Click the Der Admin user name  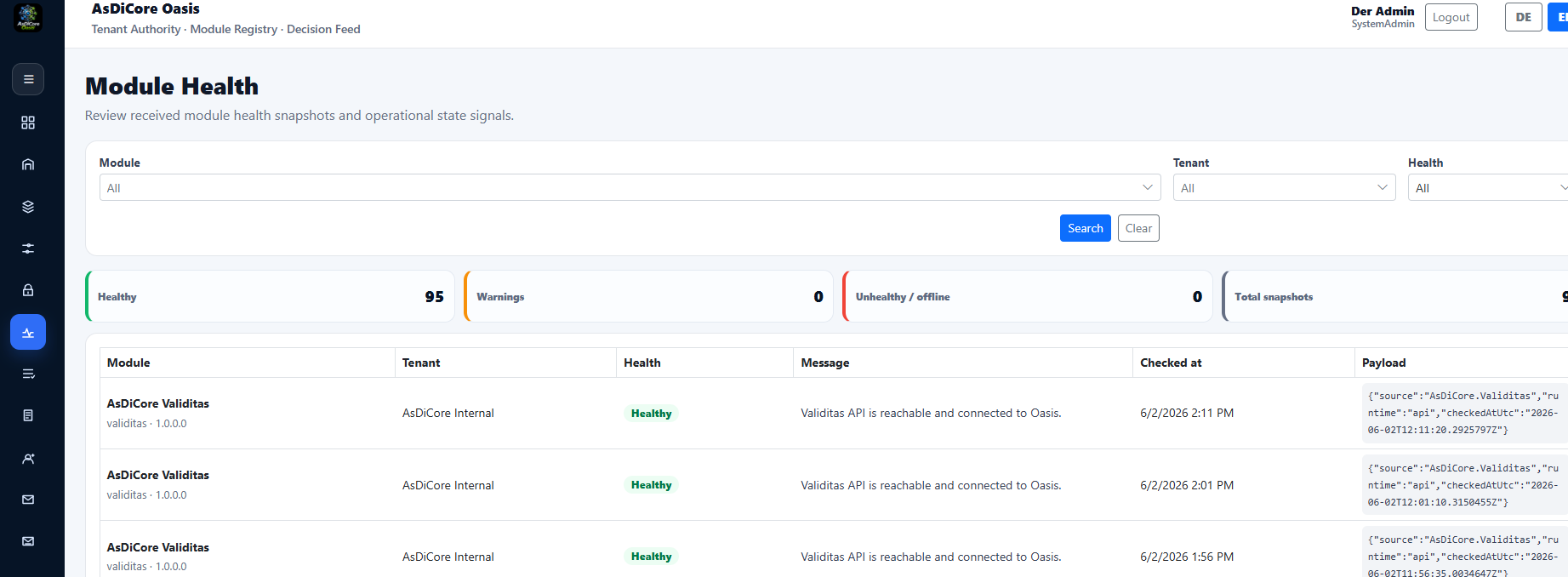click(1383, 11)
